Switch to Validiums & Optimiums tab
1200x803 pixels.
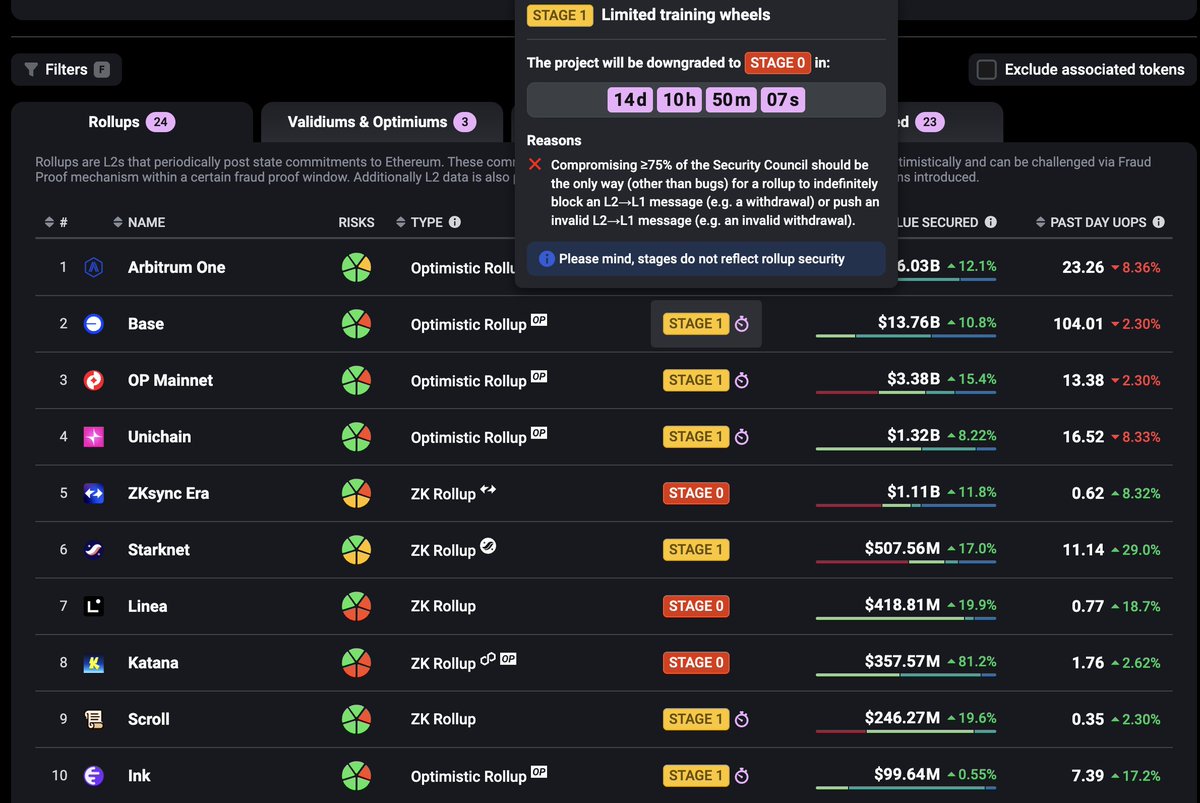(x=382, y=122)
